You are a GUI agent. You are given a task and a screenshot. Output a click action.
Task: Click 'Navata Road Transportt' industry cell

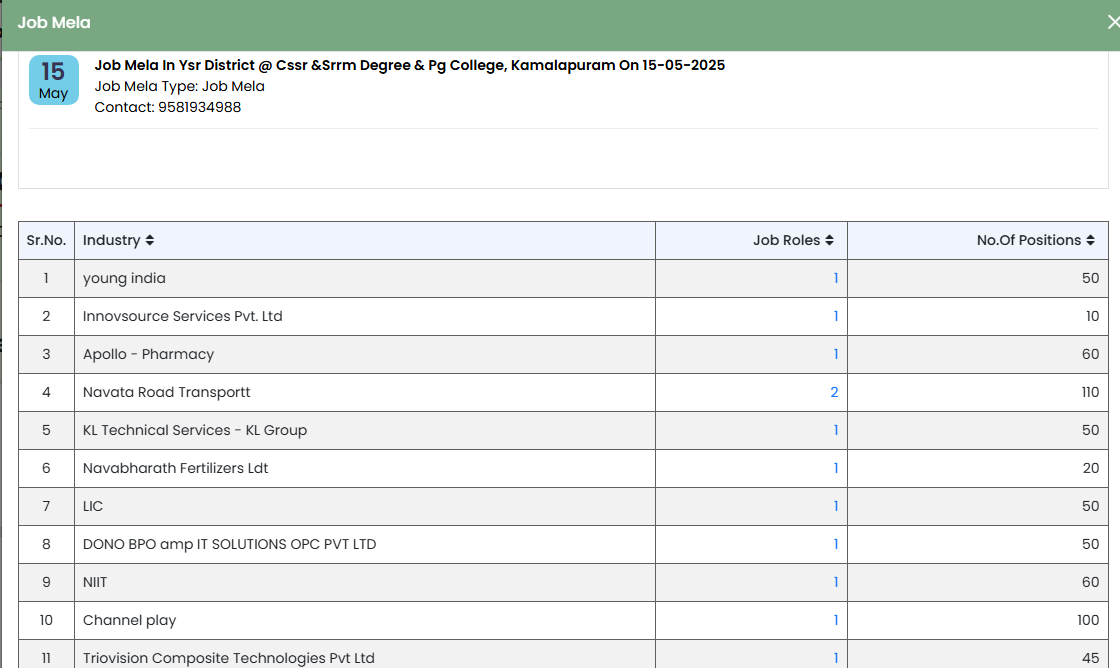(365, 392)
